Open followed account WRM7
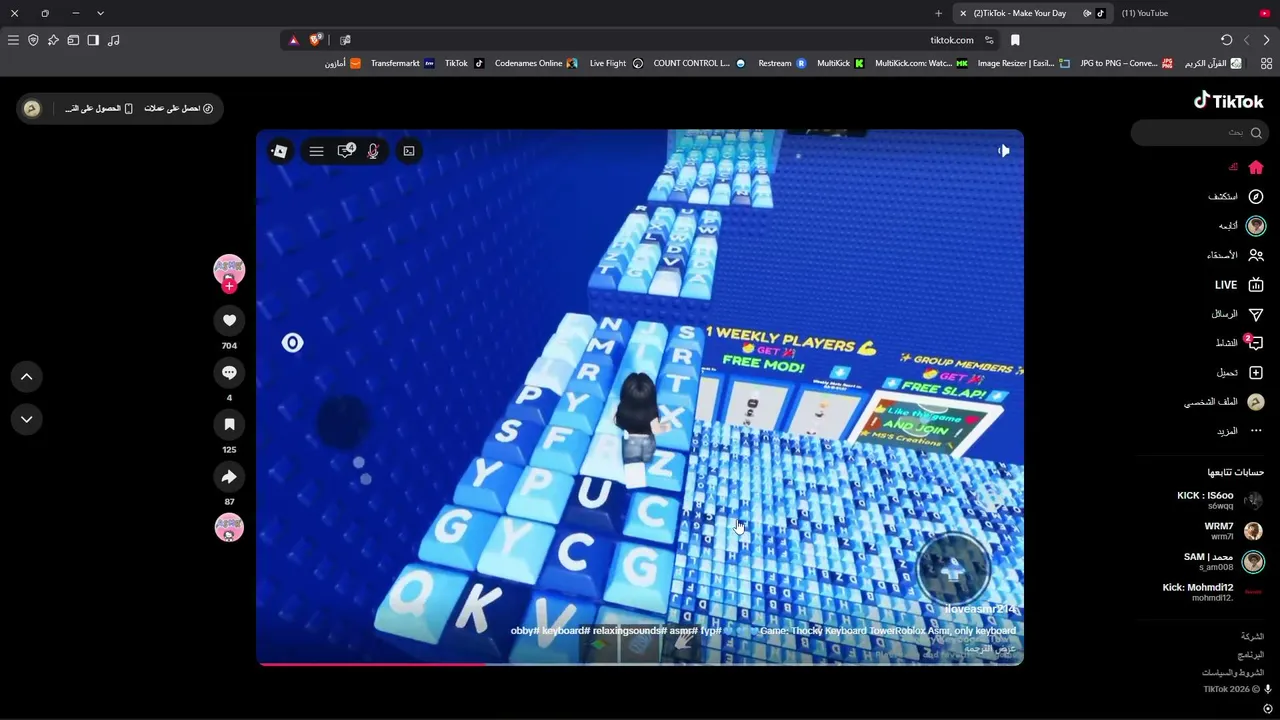The width and height of the screenshot is (1280, 720). click(1233, 531)
